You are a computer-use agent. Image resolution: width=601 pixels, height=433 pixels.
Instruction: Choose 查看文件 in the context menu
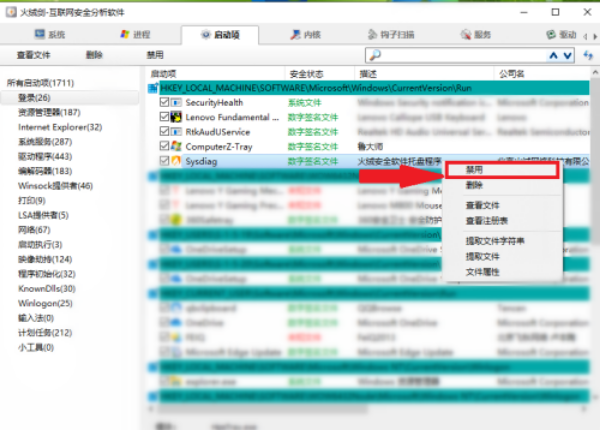pyautogui.click(x=502, y=206)
